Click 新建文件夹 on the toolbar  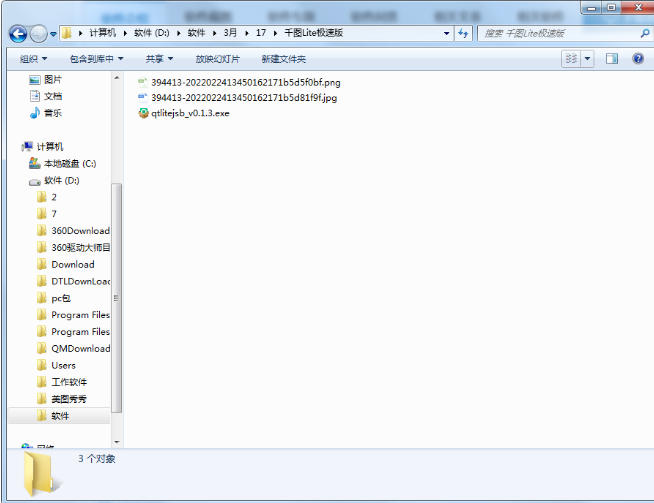[x=284, y=59]
